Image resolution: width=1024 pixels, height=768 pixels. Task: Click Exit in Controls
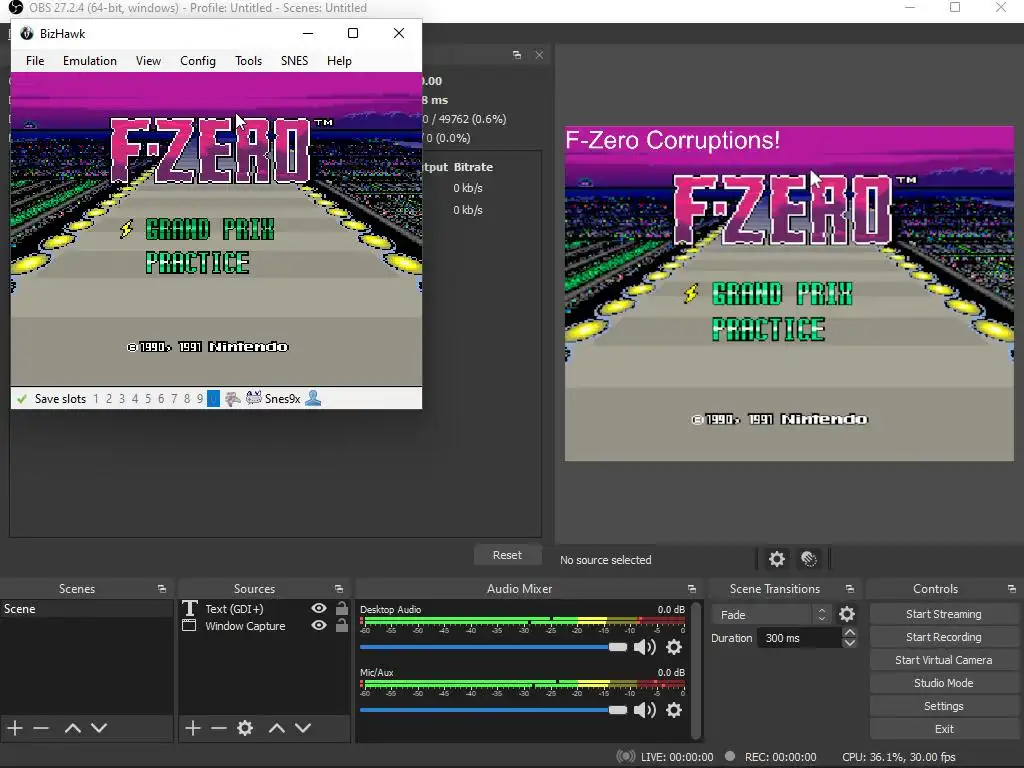point(944,729)
